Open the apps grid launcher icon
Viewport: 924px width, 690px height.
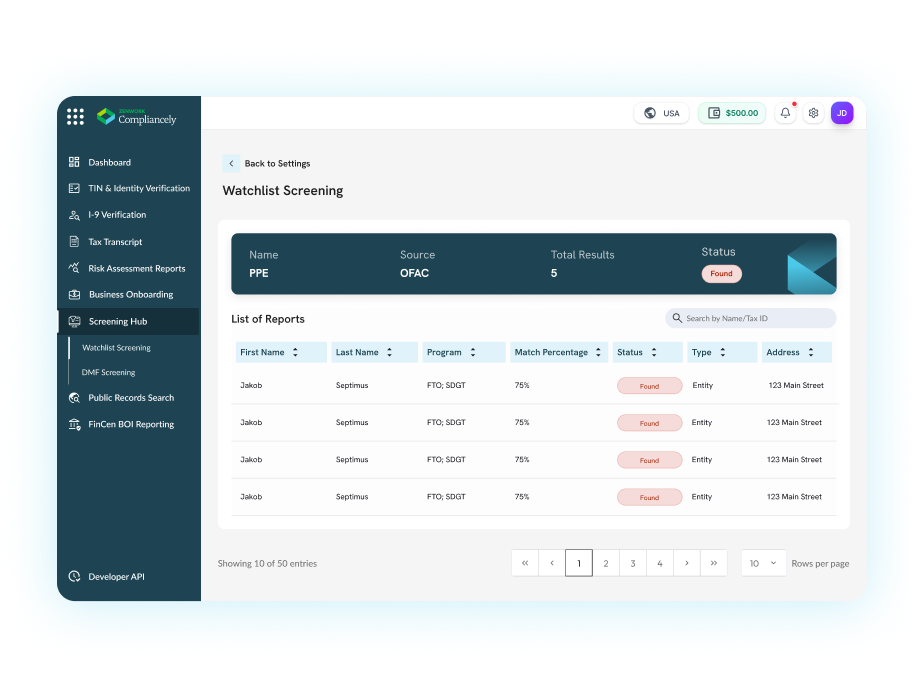point(75,117)
